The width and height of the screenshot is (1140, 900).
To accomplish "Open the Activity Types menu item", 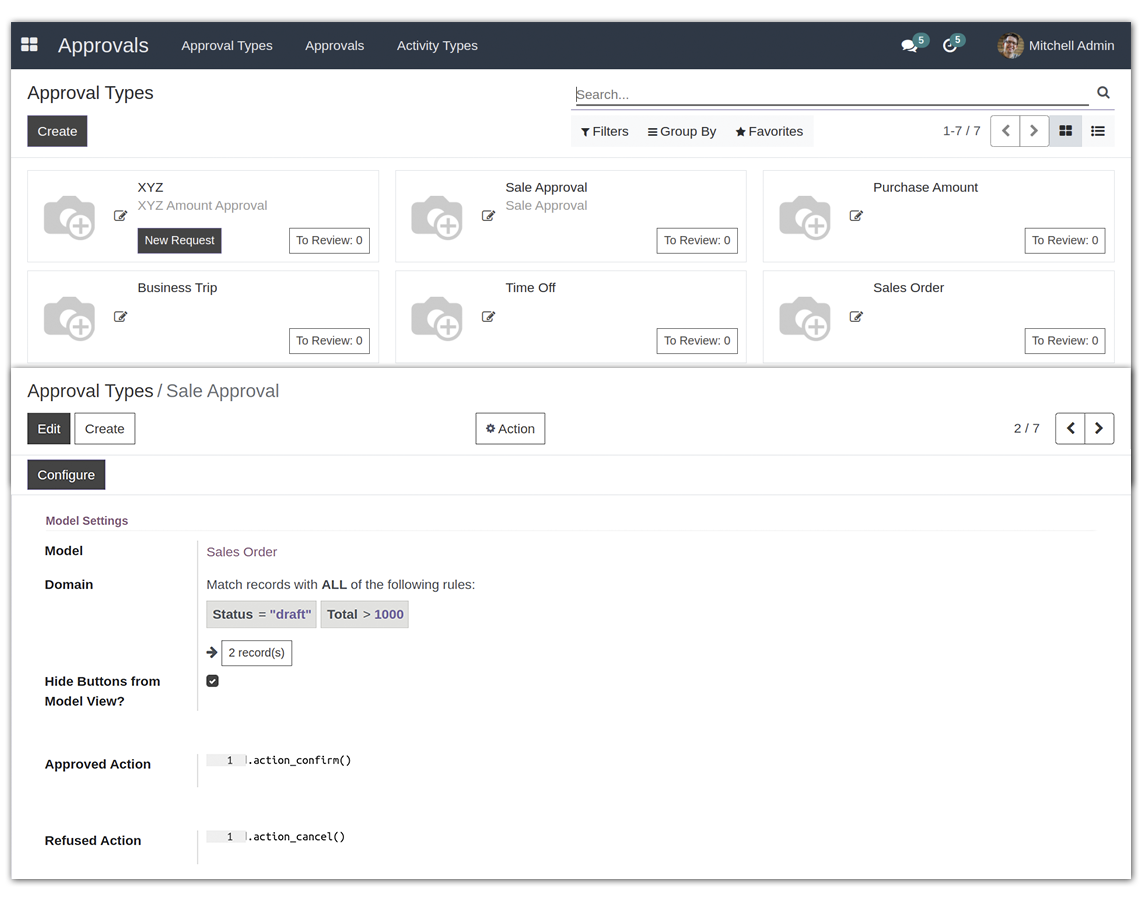I will click(x=437, y=46).
